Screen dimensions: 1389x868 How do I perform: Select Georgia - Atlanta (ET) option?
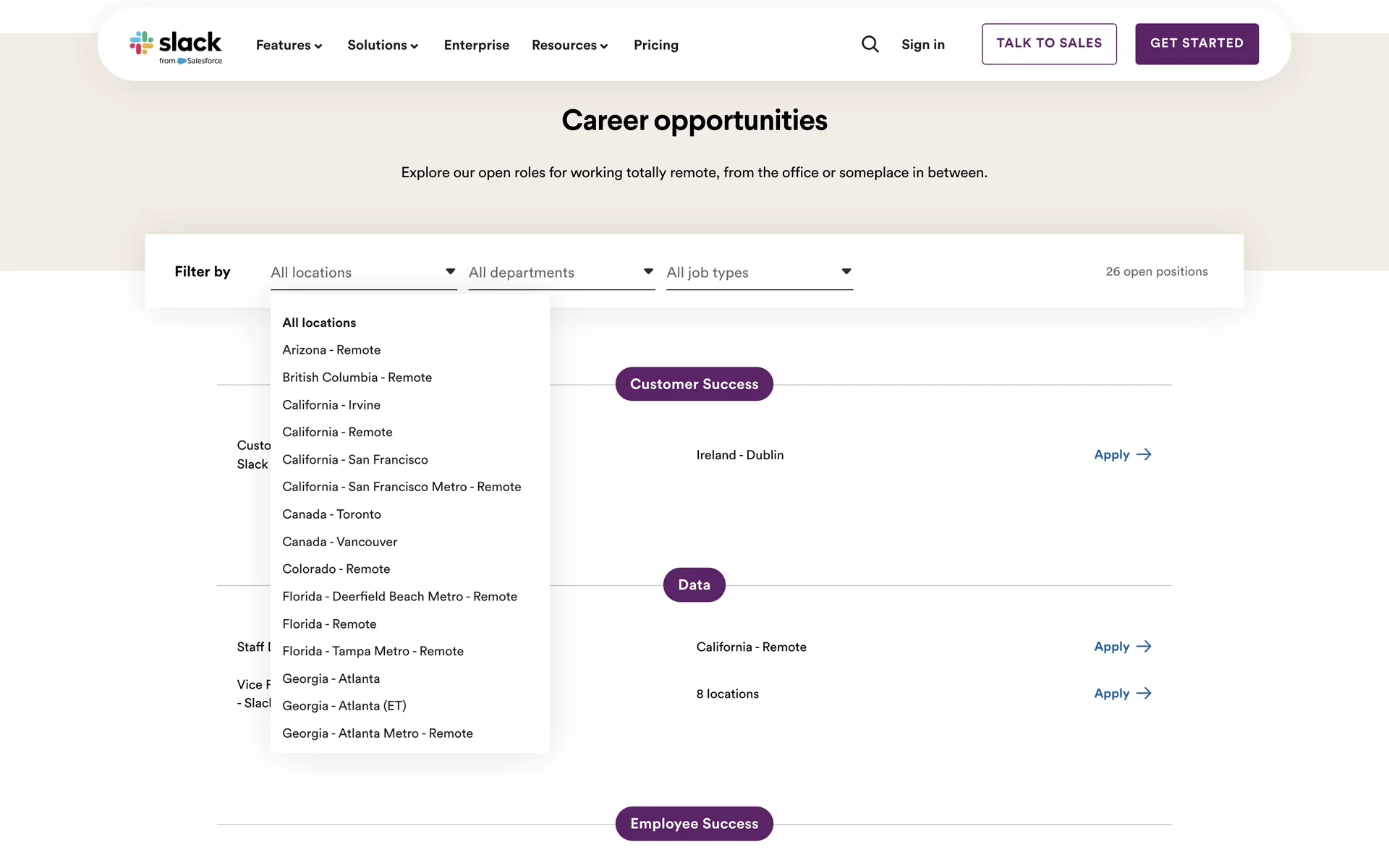pos(344,706)
